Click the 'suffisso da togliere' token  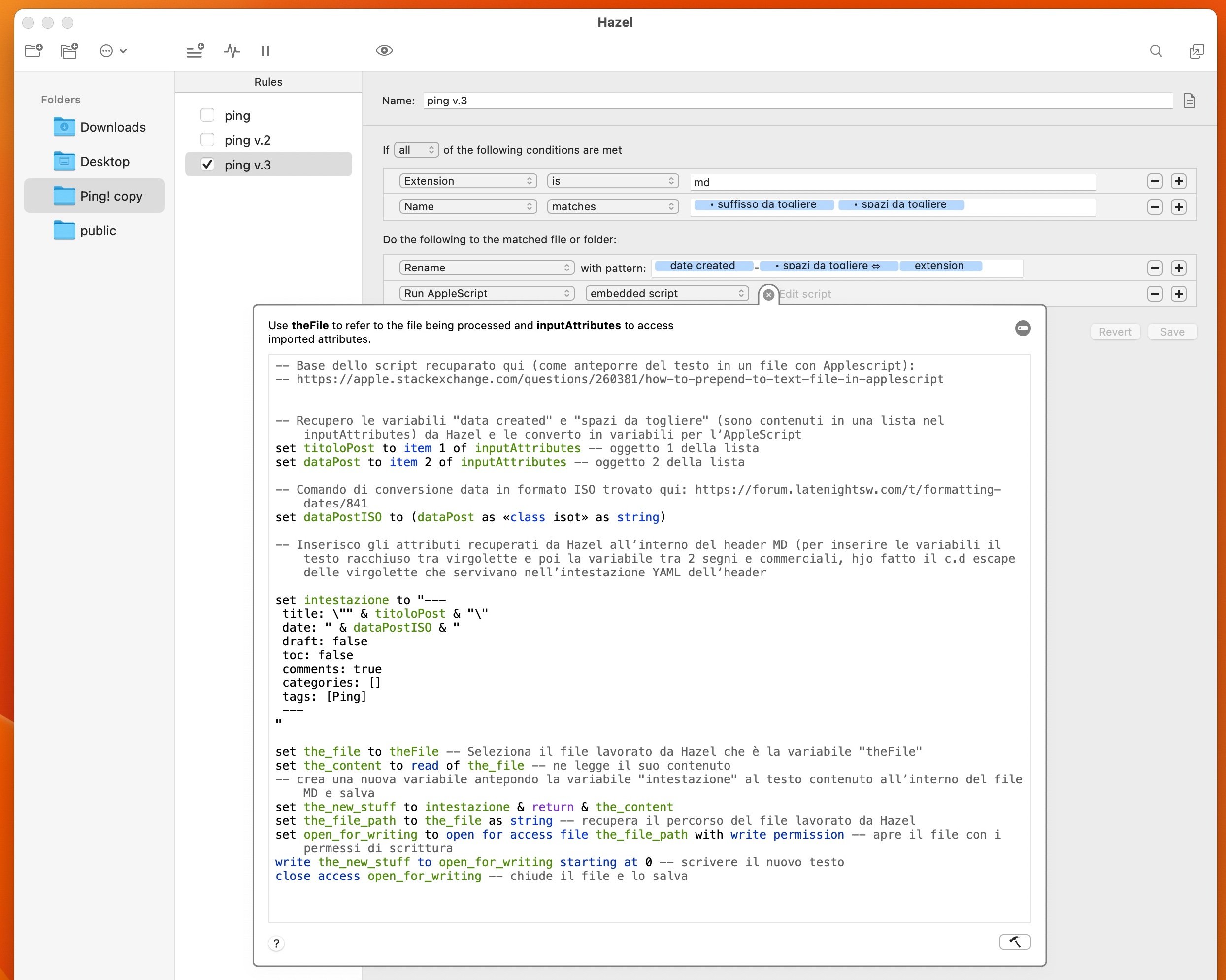click(x=763, y=205)
